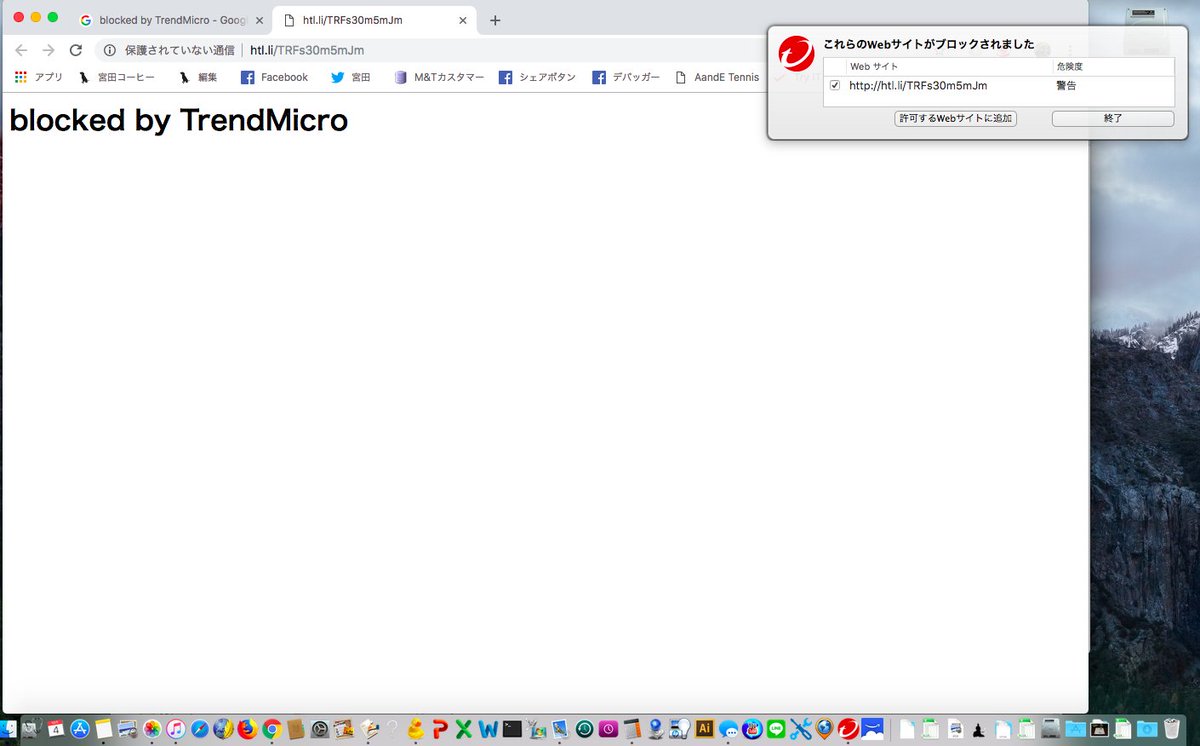Open Calendar from the dock
The height and width of the screenshot is (746, 1200).
pyautogui.click(x=56, y=729)
